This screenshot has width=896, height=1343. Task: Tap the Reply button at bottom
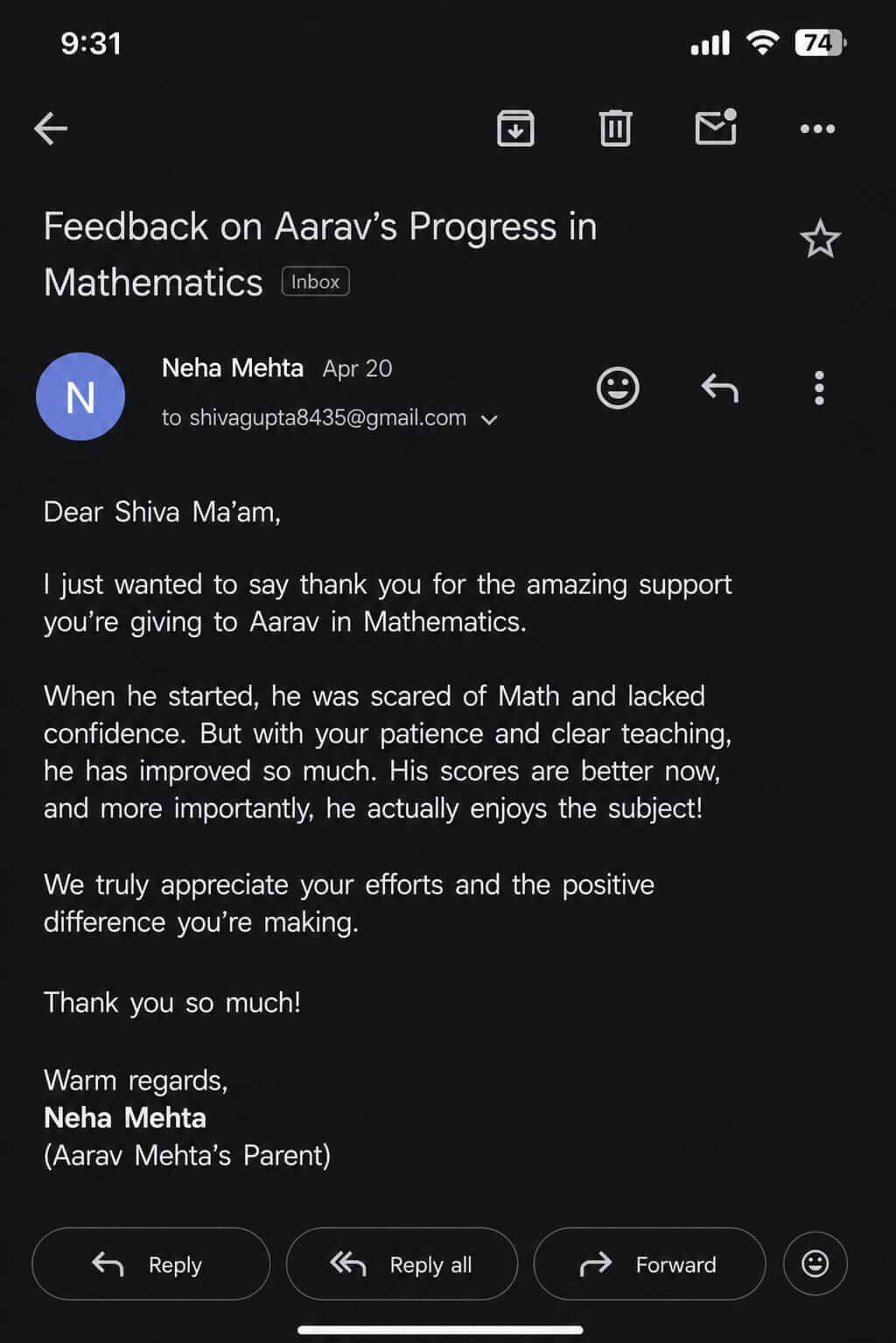150,1263
